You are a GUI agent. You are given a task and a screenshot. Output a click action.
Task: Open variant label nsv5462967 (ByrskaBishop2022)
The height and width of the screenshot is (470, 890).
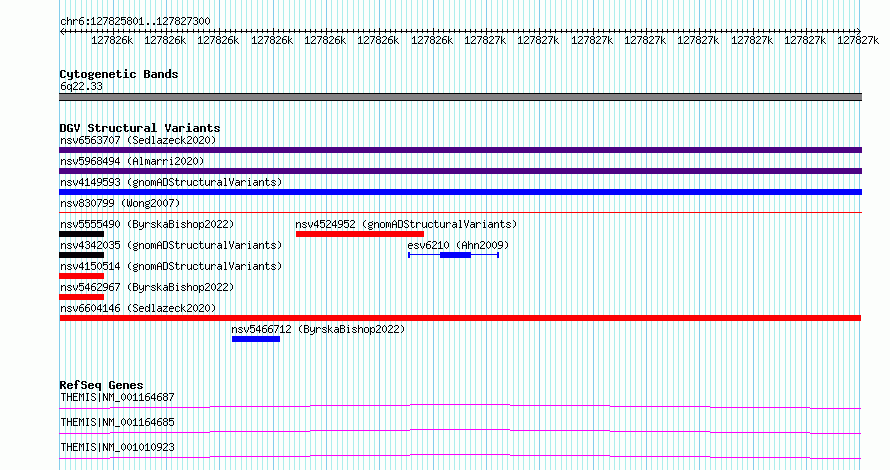147,287
